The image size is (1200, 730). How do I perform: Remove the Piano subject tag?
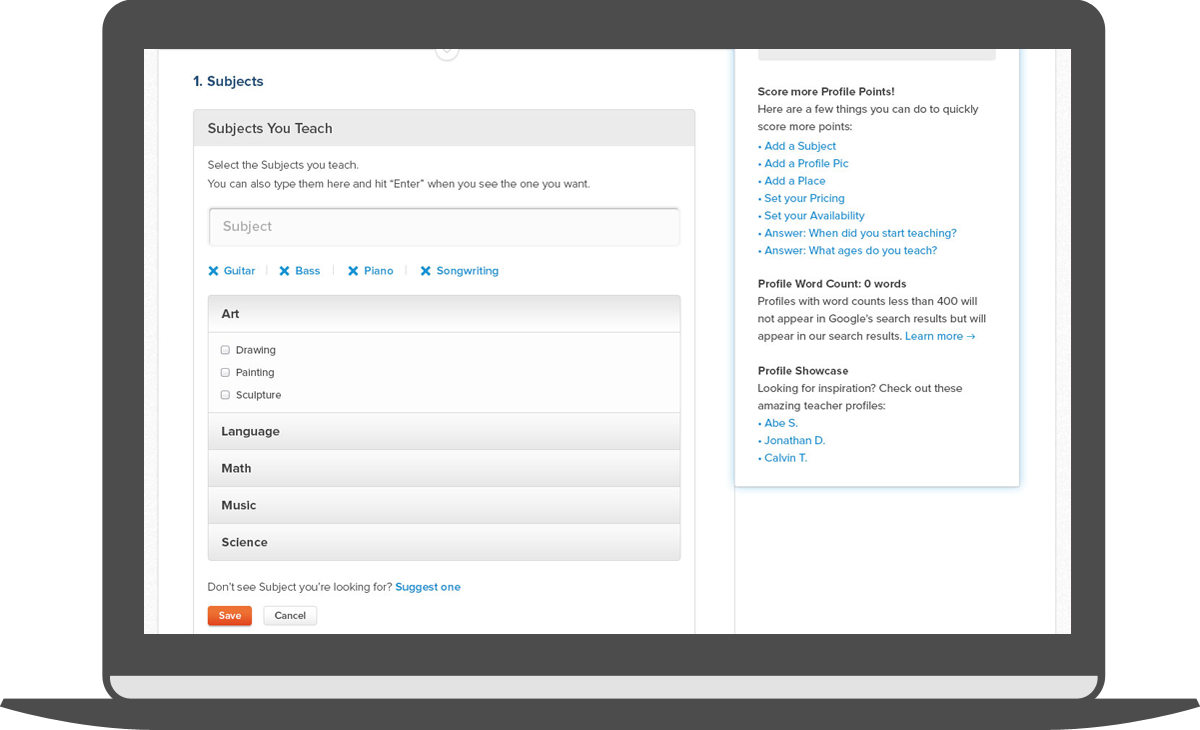tap(351, 271)
